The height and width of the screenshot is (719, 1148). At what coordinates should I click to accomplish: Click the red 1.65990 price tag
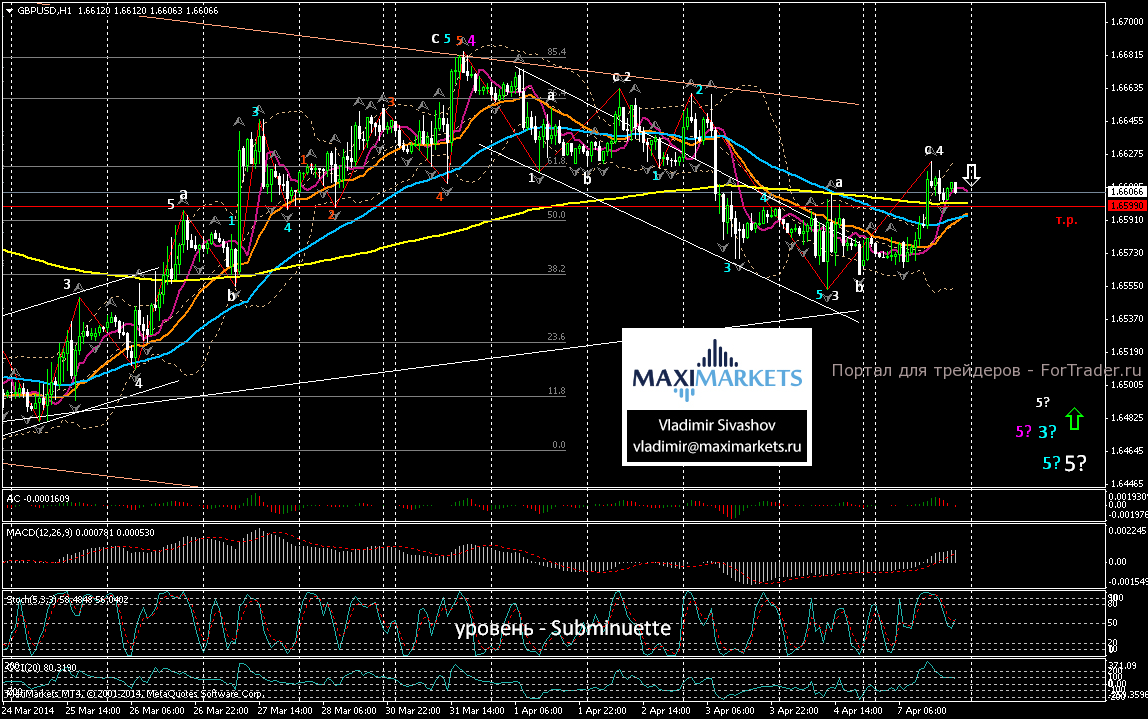point(1126,205)
